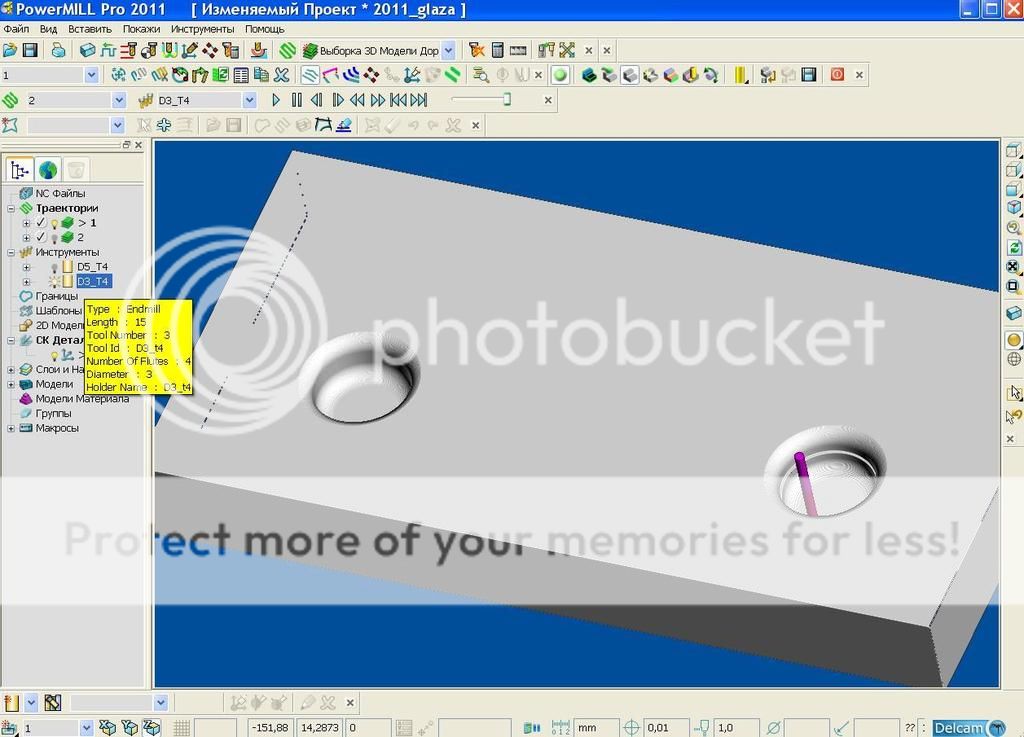The image size is (1024, 737).
Task: Toggle light bulb for tool D5_T4
Action: pyautogui.click(x=54, y=267)
